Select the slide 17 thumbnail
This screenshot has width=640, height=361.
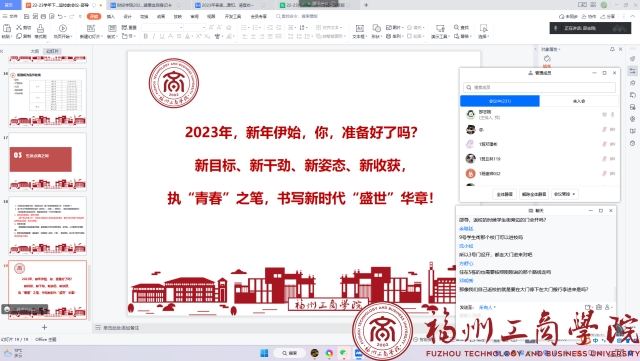[x=47, y=161]
